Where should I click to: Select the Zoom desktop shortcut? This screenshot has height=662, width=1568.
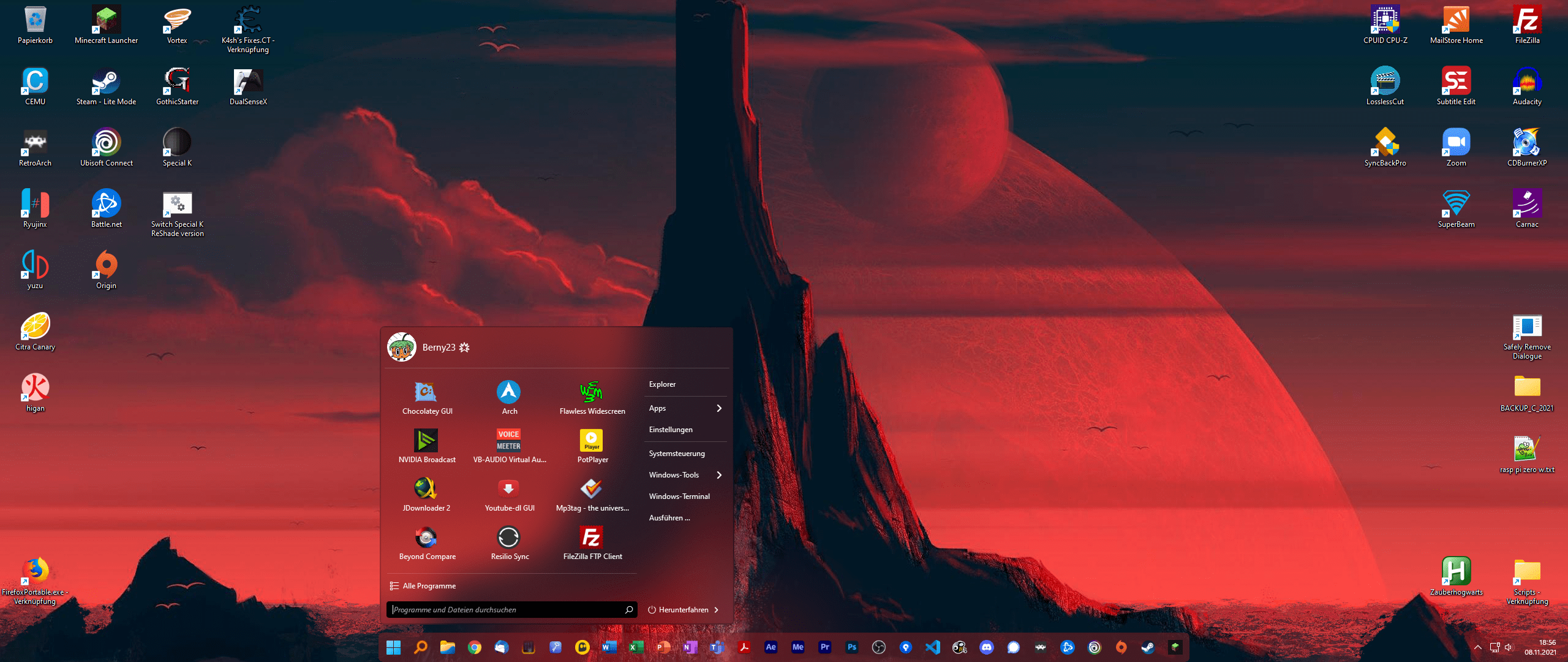tap(1456, 147)
